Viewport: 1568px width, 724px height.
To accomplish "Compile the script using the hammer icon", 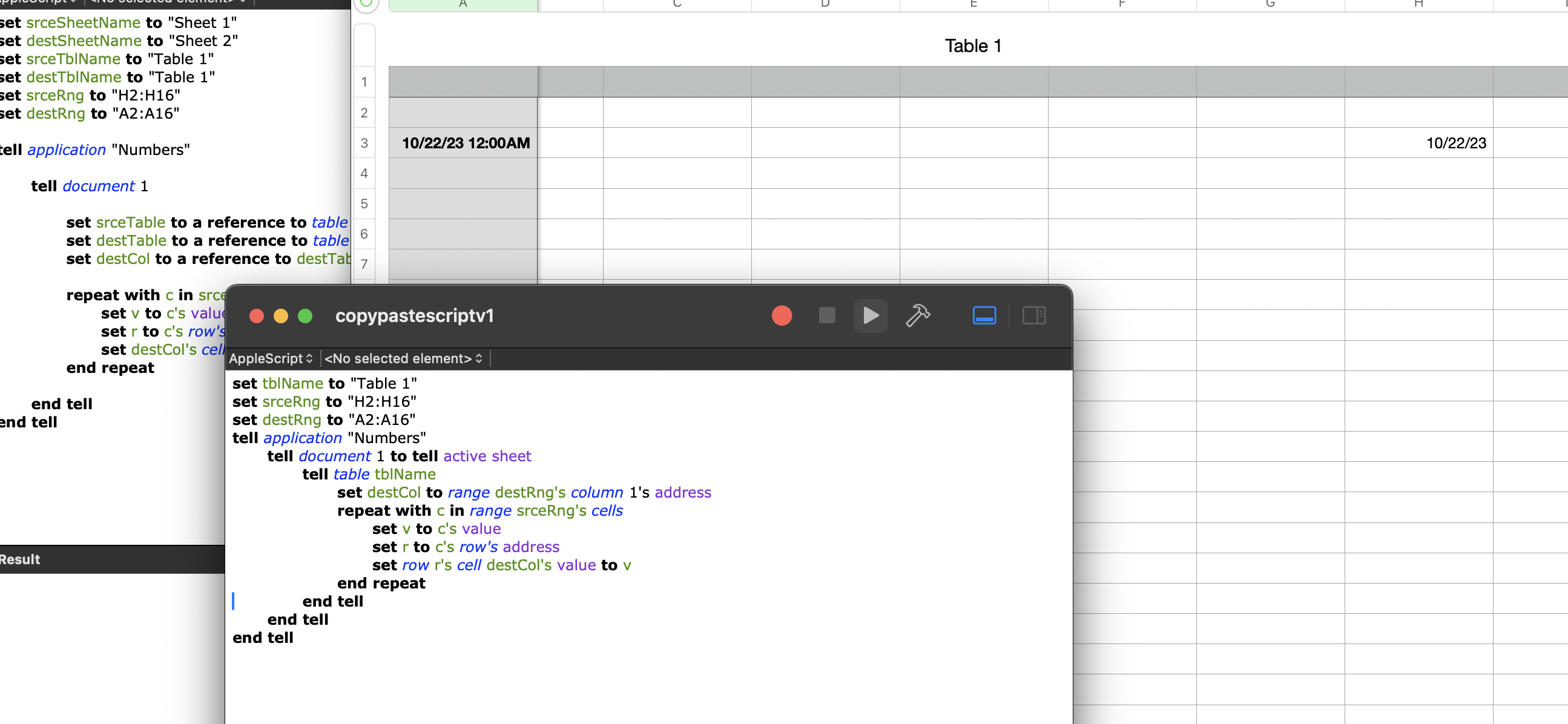I will (x=917, y=316).
